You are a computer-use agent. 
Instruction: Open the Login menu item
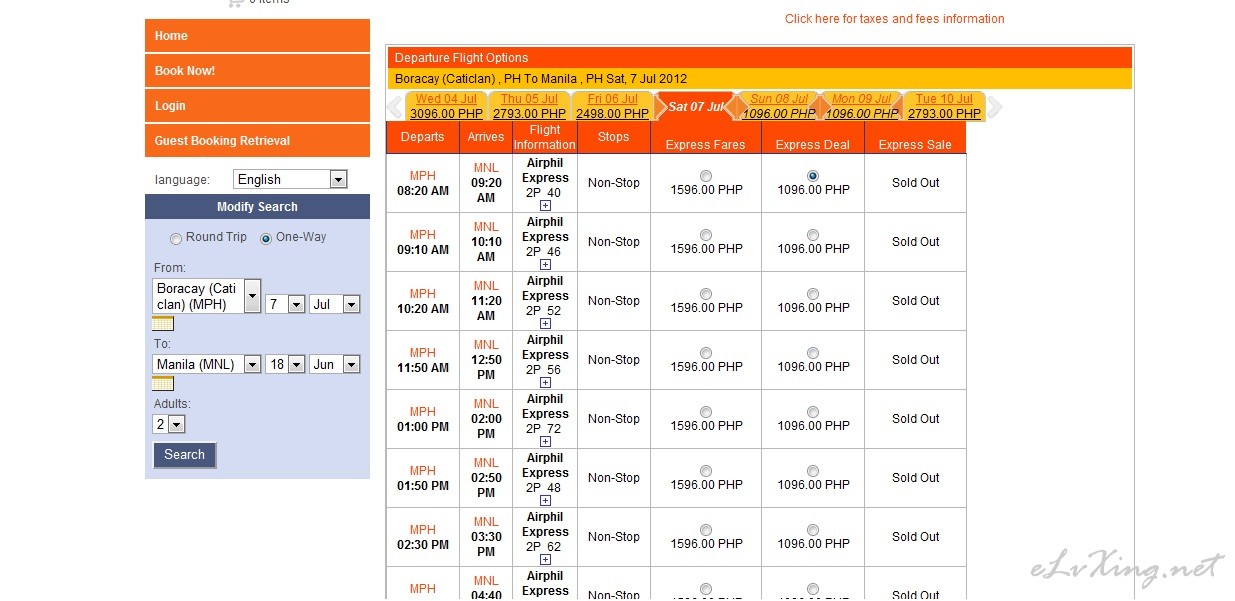click(257, 106)
